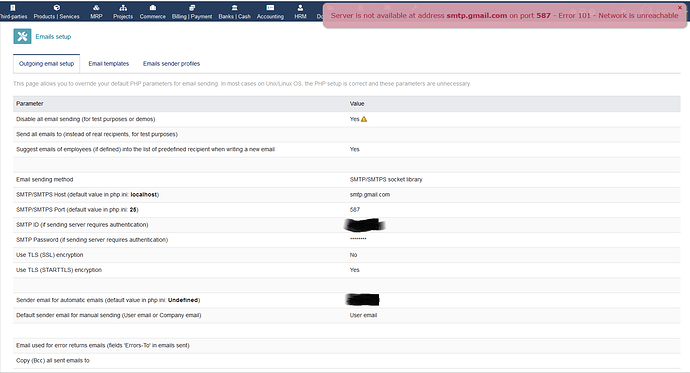Open Products | Services module icon
Screen dimensions: 690x373
tap(57, 7)
